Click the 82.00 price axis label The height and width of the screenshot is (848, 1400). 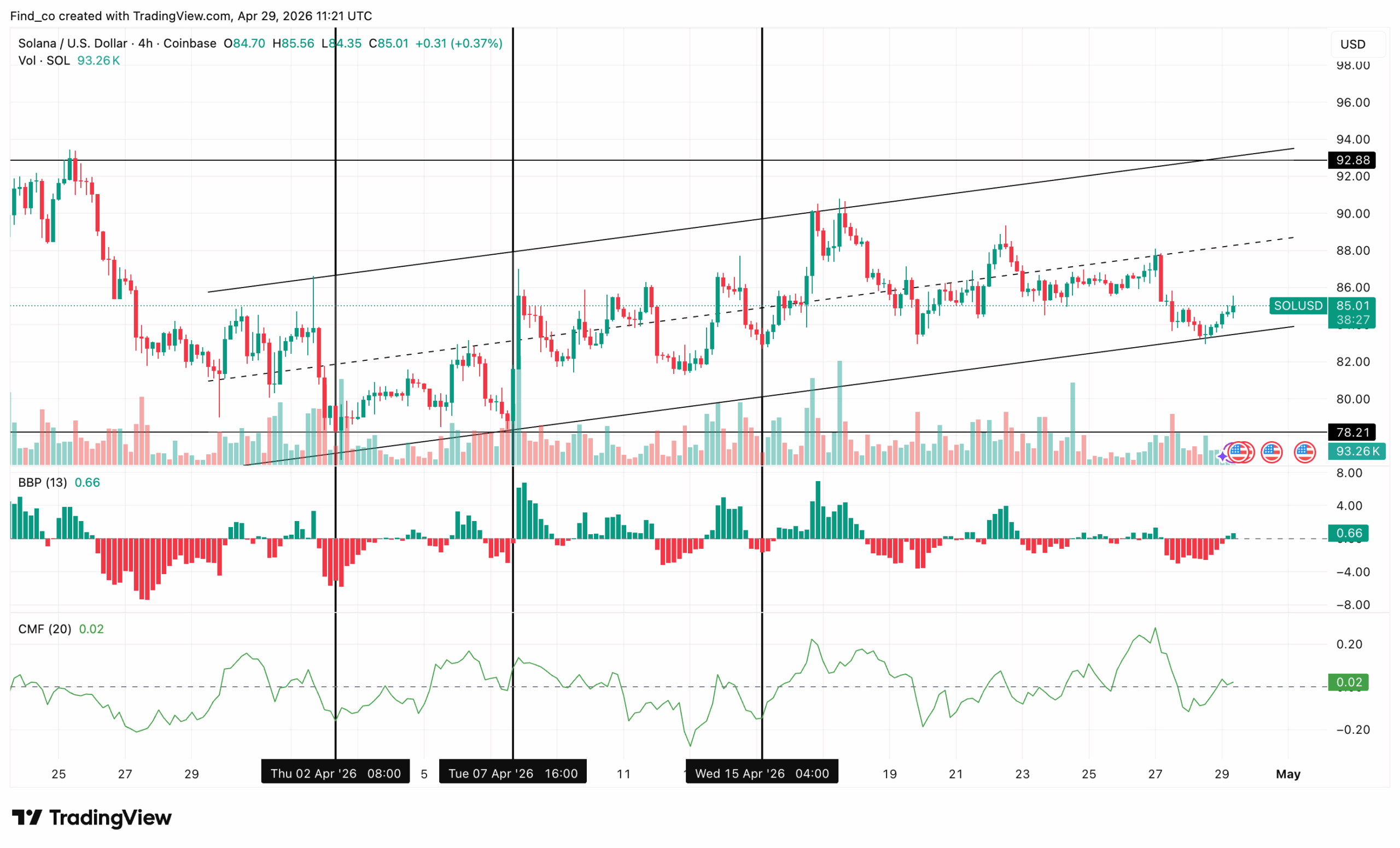pyautogui.click(x=1353, y=362)
